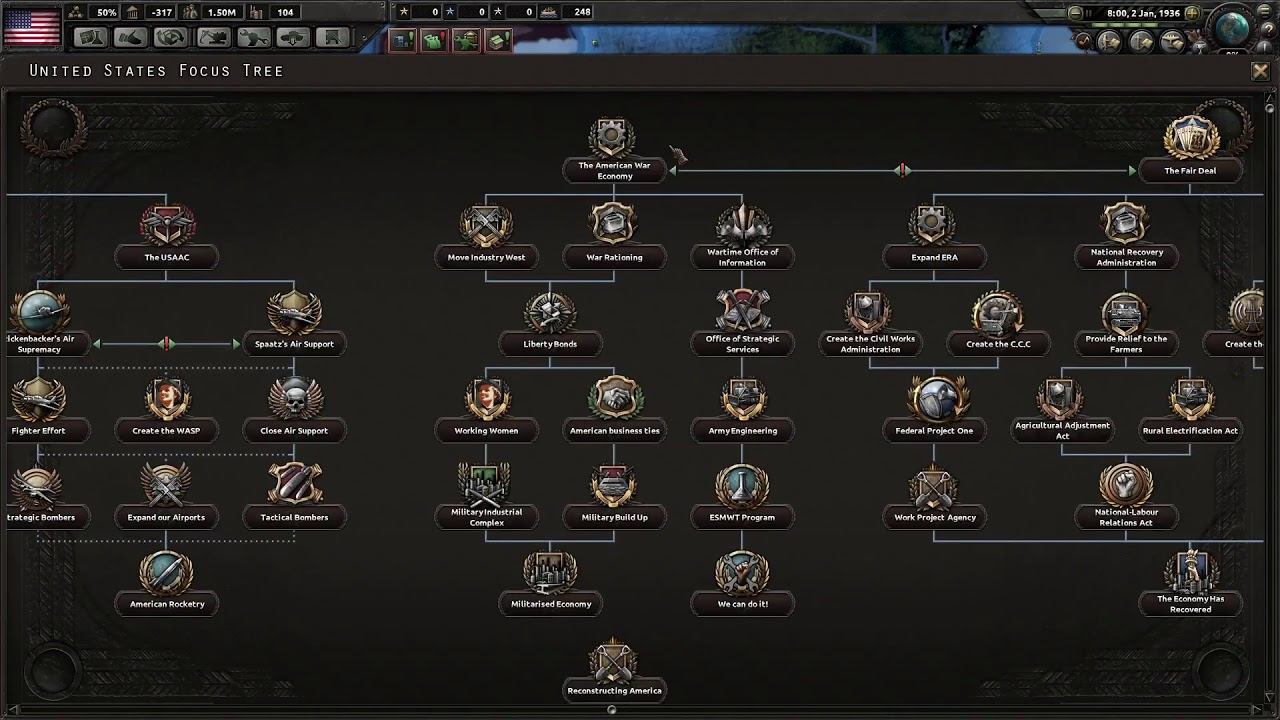Select National-Labour Relations Act focus
This screenshot has width=1280, height=720.
point(1126,498)
